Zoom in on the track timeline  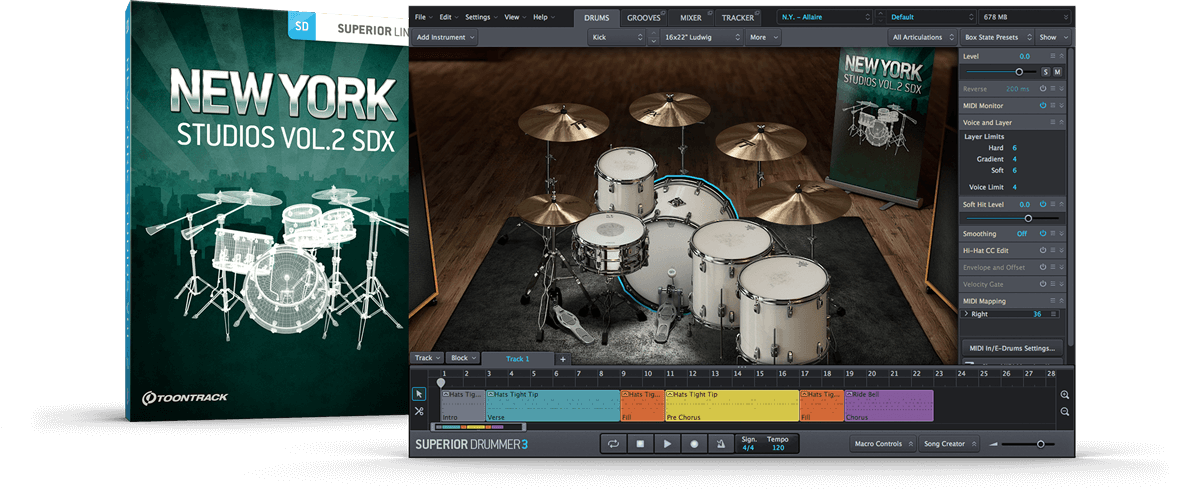(x=1065, y=395)
